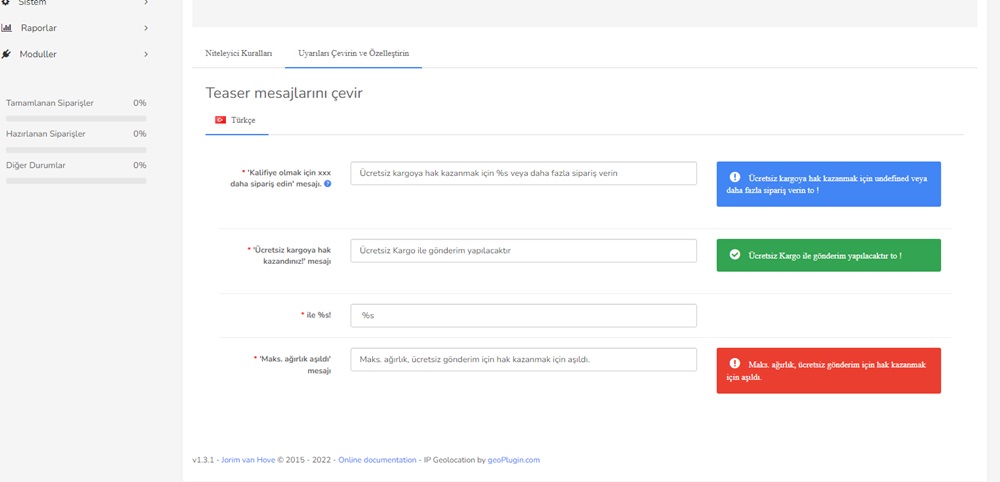Click the red 'Maks. ağırlık' preview alert
Viewport: 1000px width, 482px height.
[x=828, y=370]
